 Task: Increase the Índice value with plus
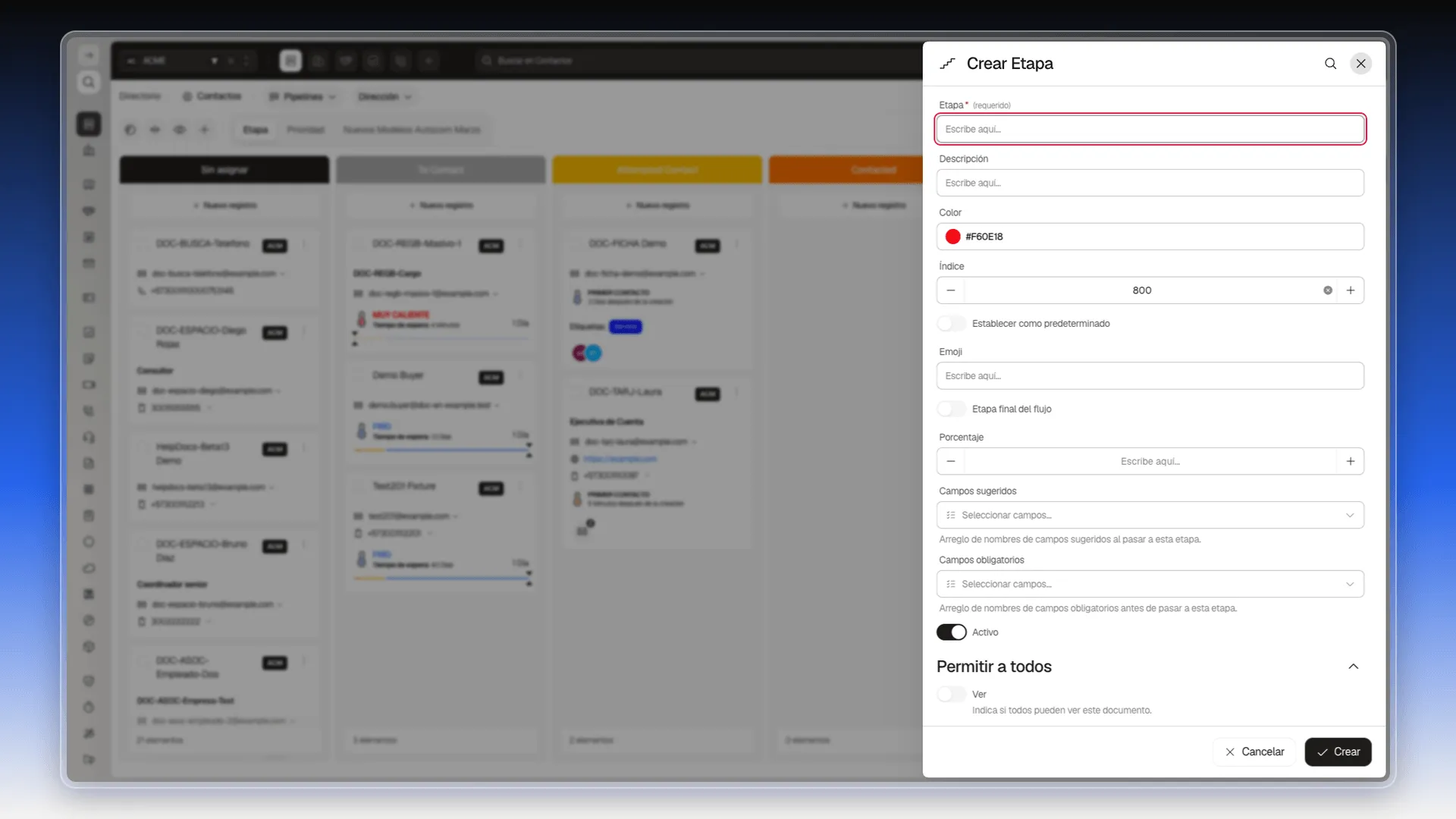pyautogui.click(x=1351, y=290)
